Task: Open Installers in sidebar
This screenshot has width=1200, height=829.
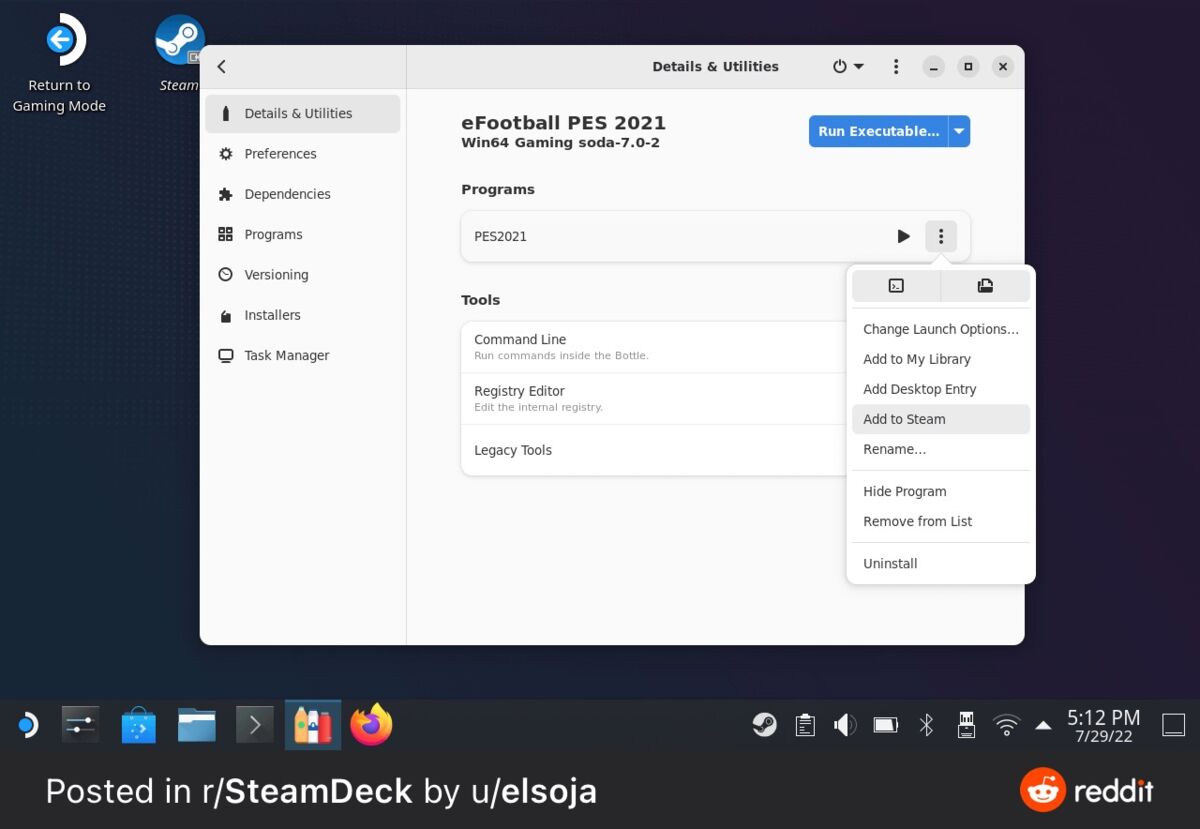Action: [303, 315]
